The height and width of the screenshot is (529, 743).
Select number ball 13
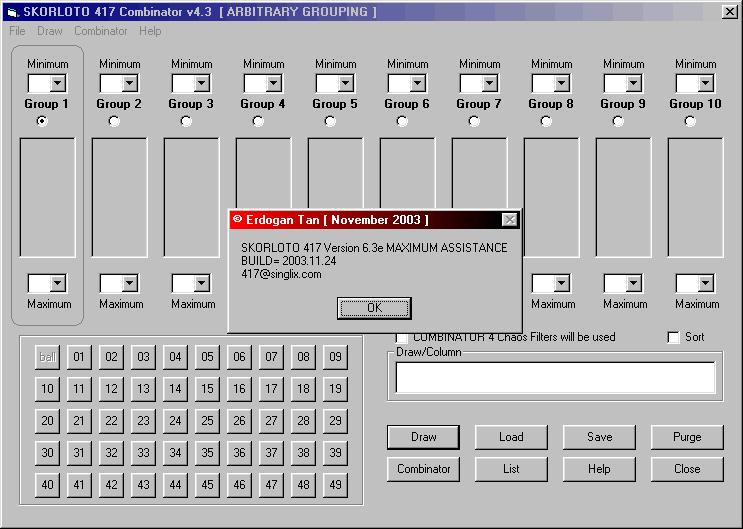click(x=143, y=389)
